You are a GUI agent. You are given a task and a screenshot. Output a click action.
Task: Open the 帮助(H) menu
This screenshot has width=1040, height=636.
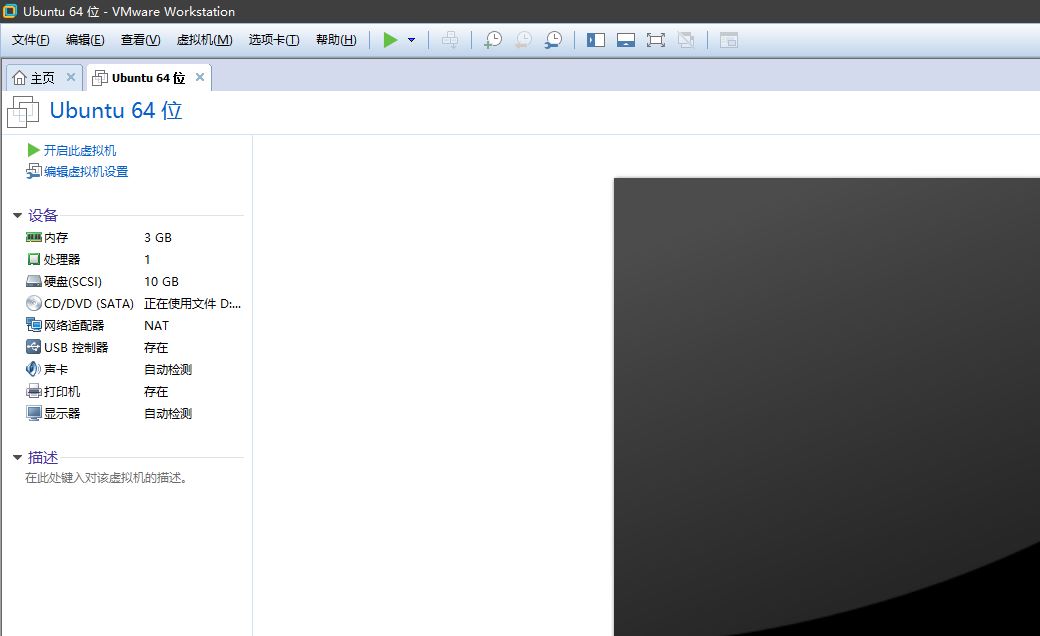[336, 40]
